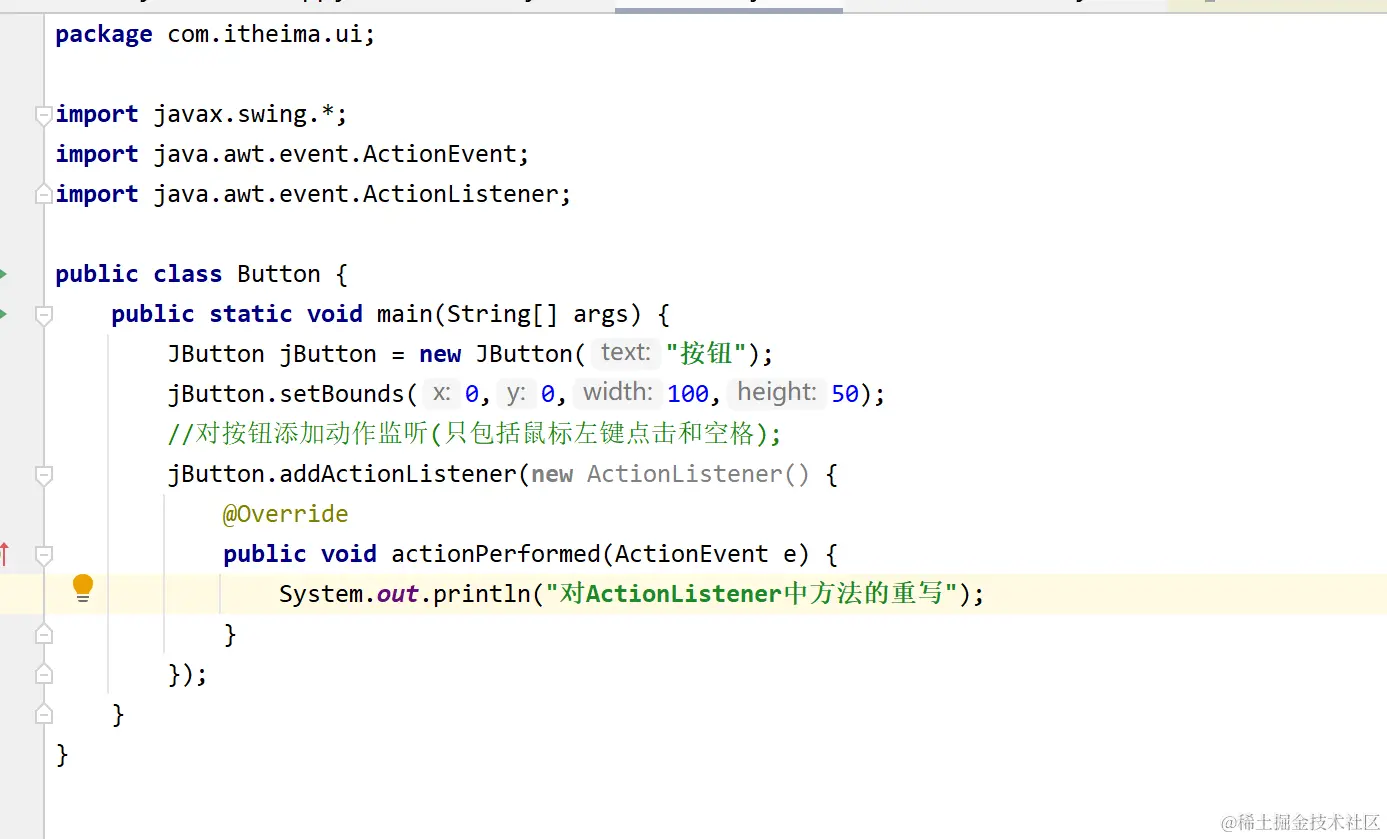
Task: Click the italic "out" field
Action: (x=397, y=594)
